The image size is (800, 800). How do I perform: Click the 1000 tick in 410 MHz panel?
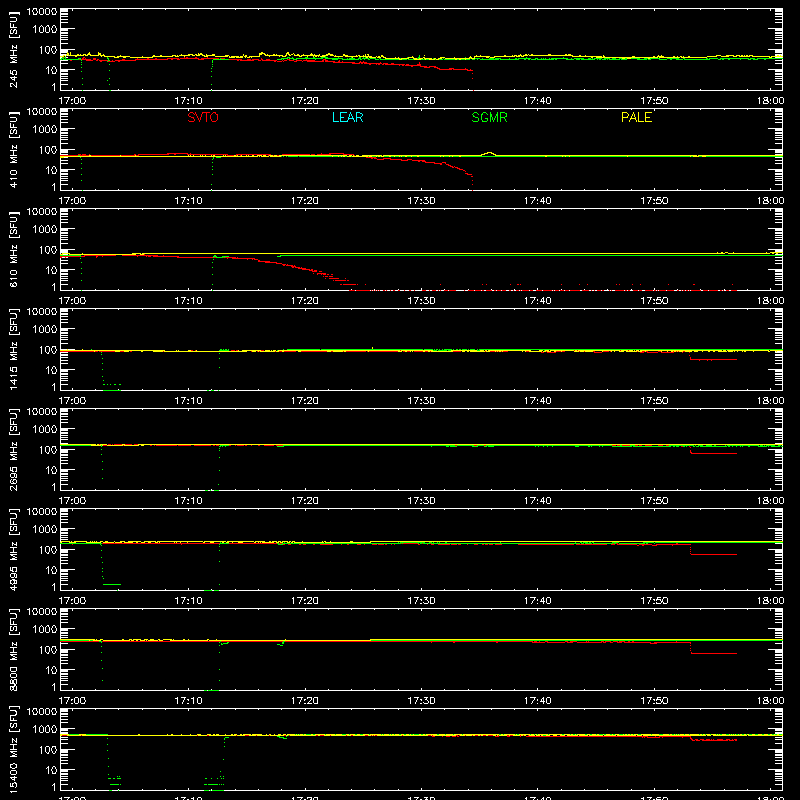coord(45,130)
